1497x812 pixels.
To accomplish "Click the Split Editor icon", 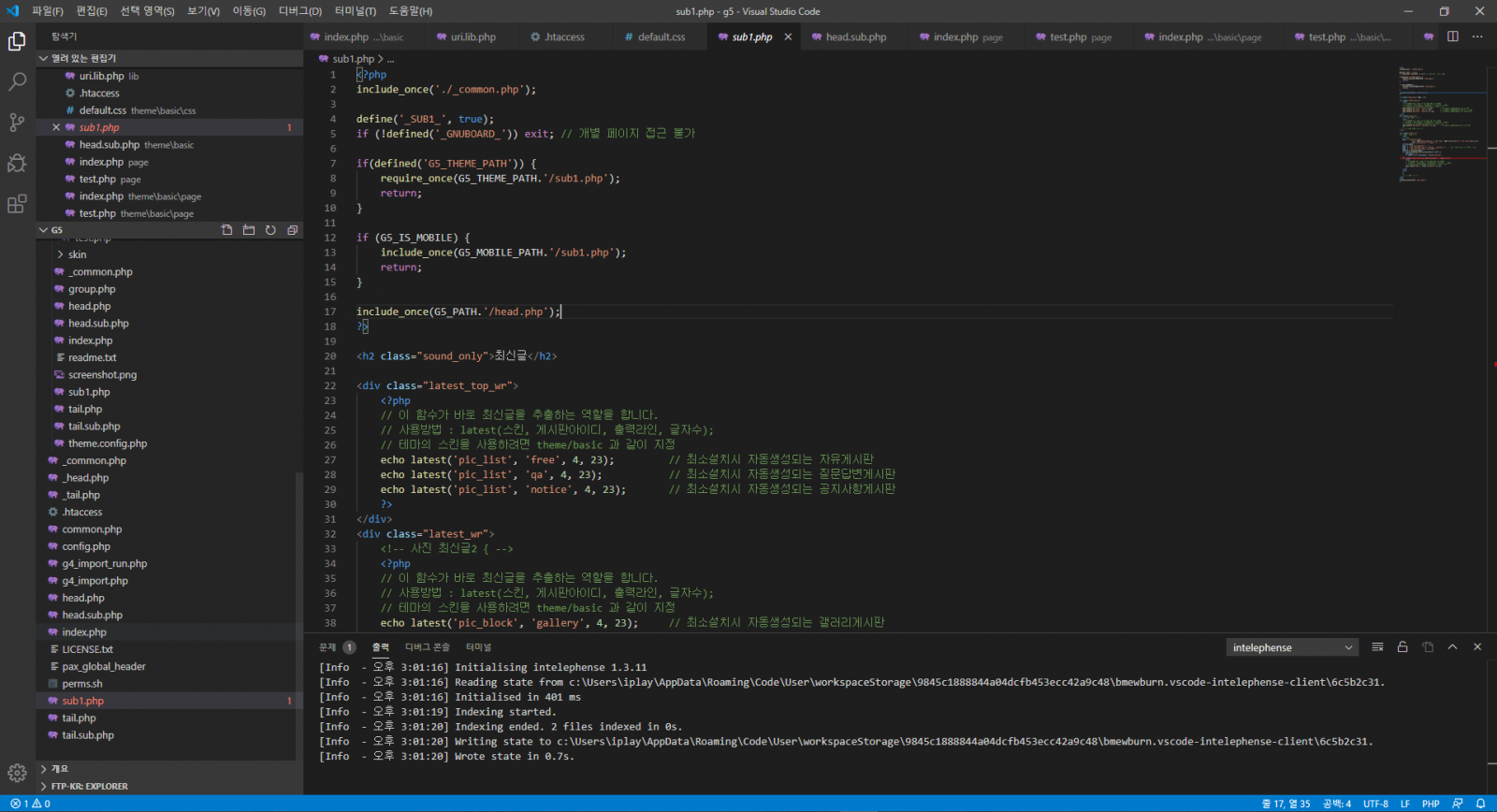I will click(x=1453, y=37).
